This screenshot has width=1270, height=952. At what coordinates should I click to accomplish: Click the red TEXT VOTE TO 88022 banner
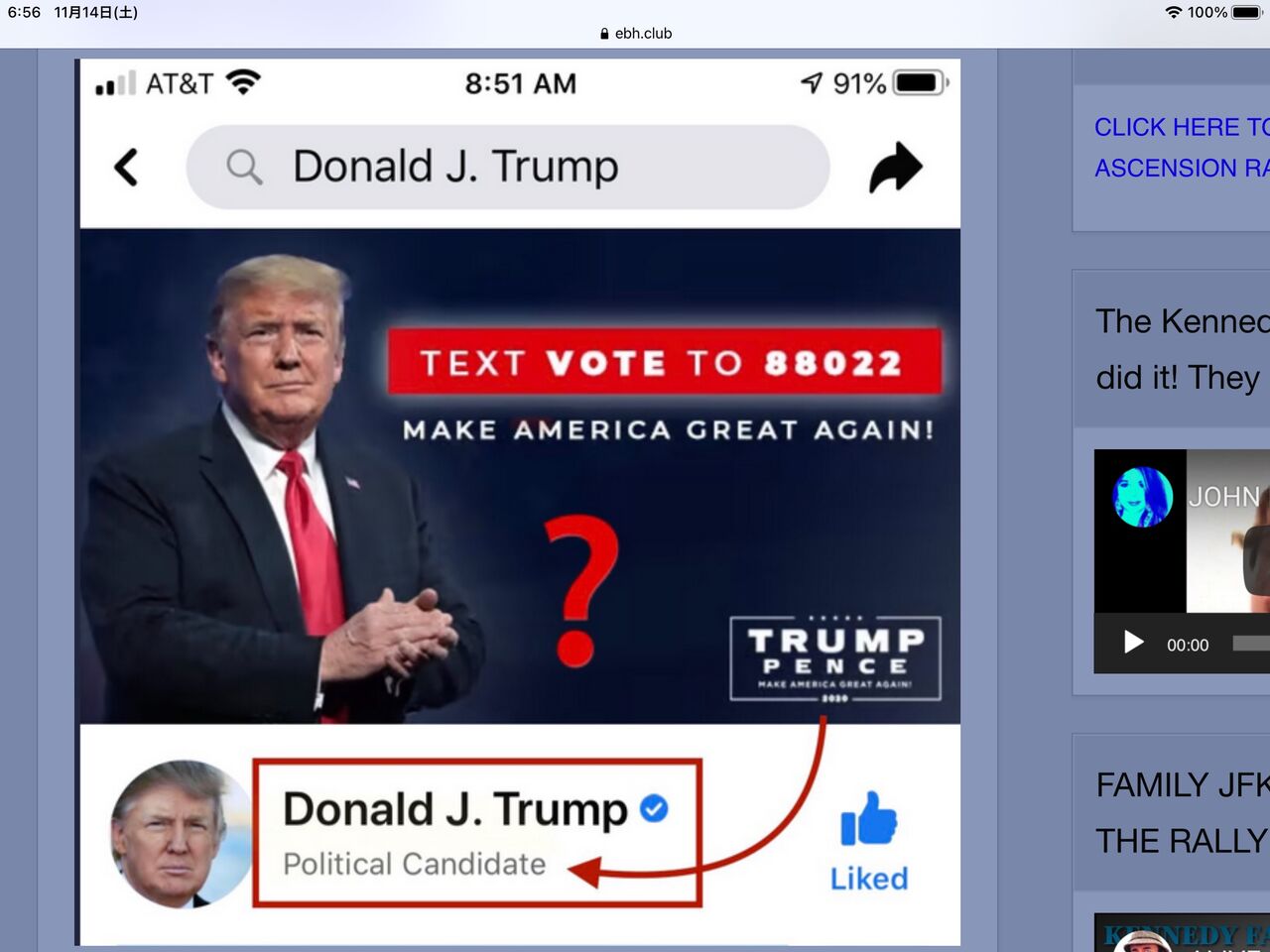664,363
